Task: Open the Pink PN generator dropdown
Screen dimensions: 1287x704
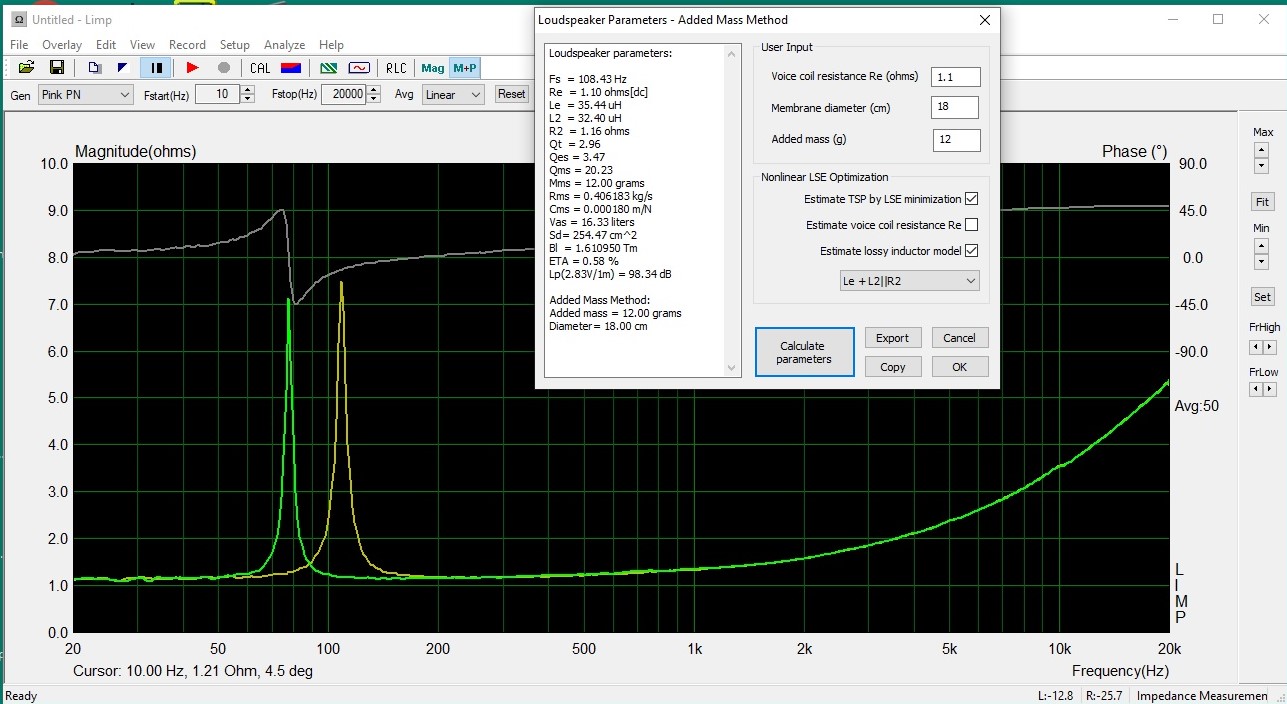Action: (x=85, y=94)
